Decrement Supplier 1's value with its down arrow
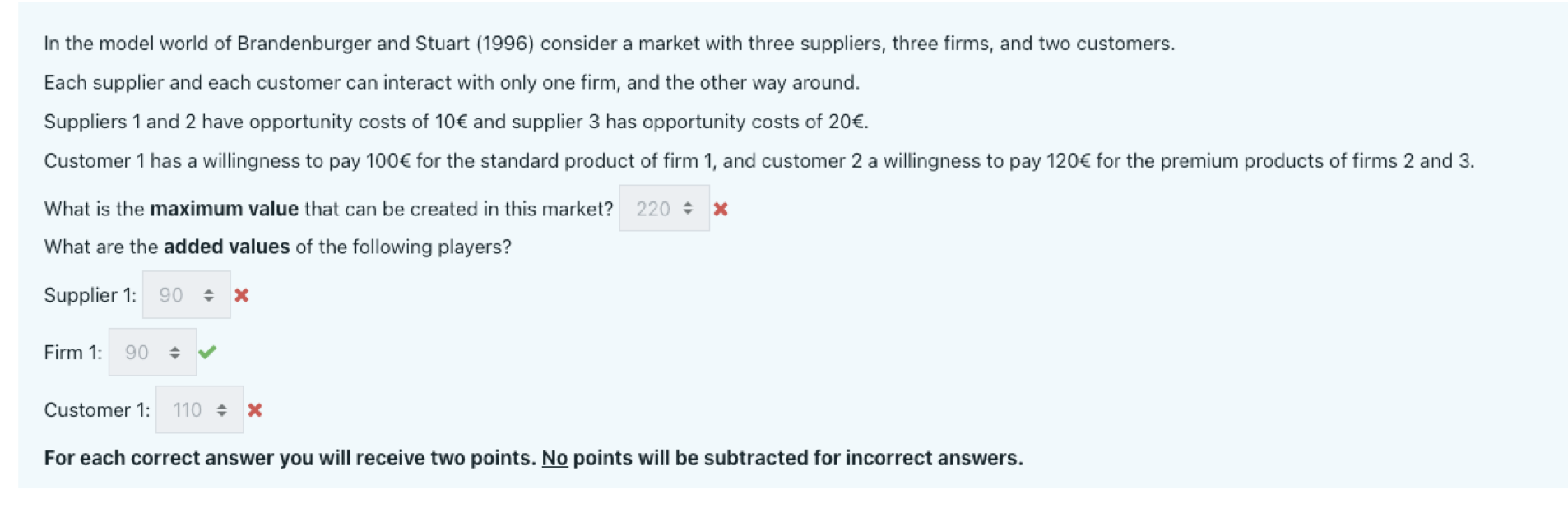 point(208,299)
